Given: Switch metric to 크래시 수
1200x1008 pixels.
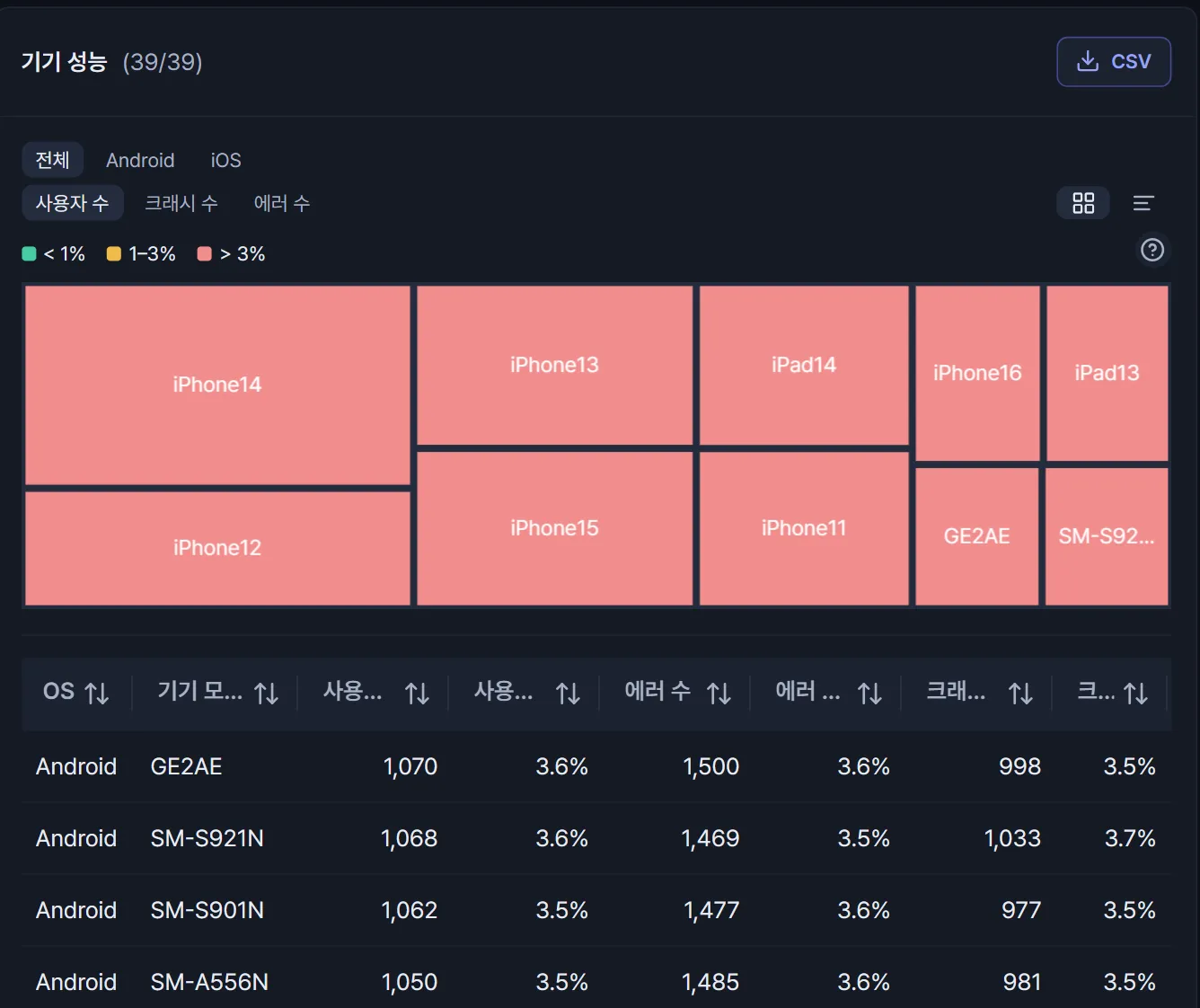Looking at the screenshot, I should [x=181, y=203].
